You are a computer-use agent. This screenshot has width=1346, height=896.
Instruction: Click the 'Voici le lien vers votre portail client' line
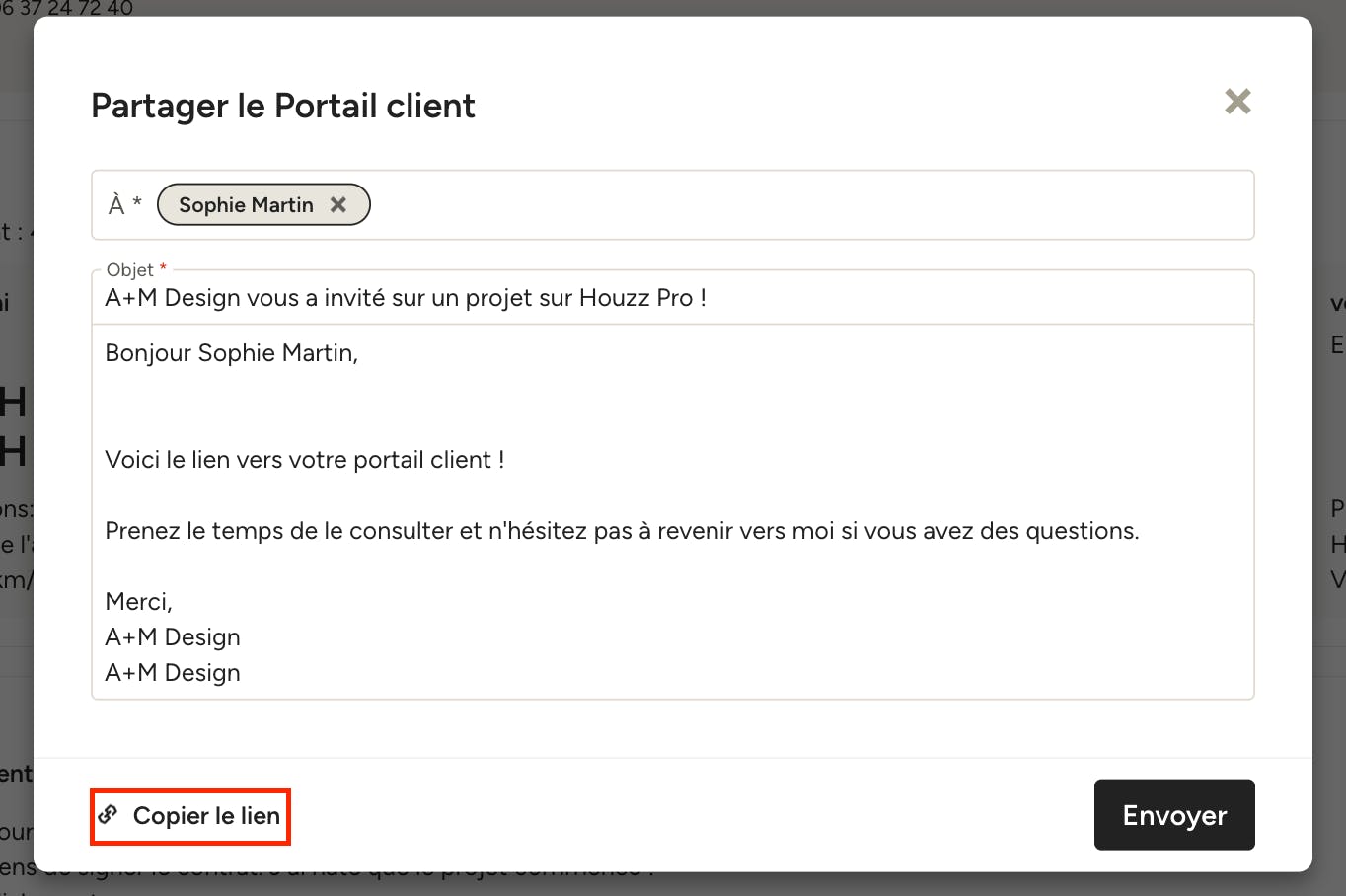click(x=305, y=460)
